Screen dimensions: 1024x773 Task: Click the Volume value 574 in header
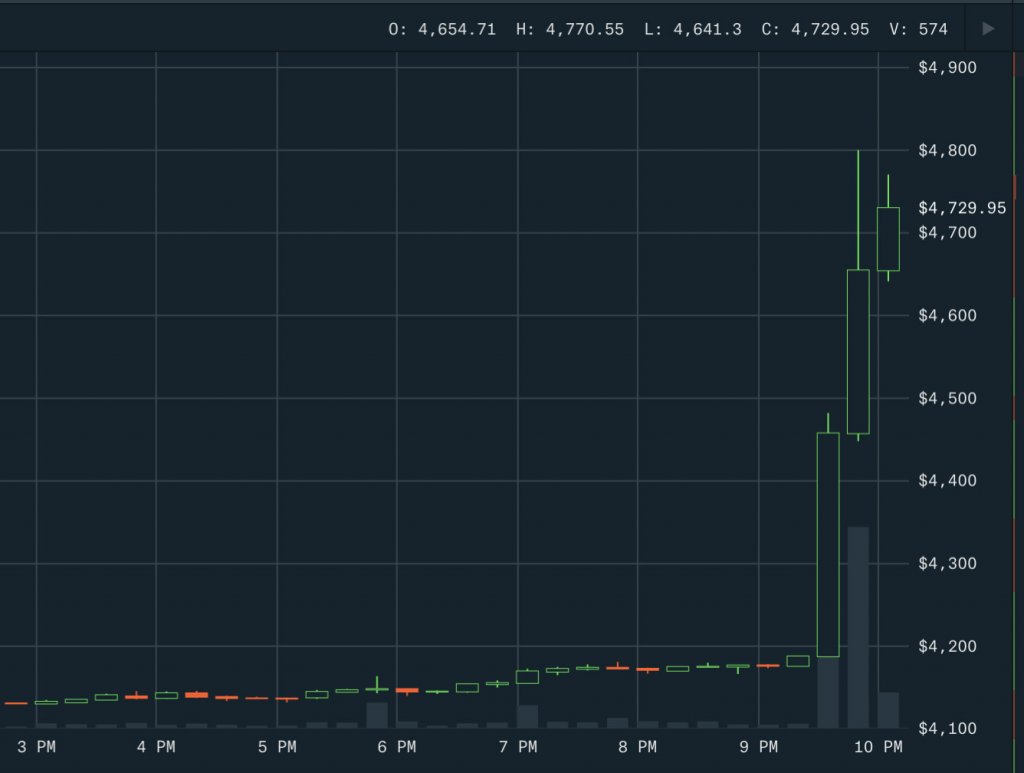pos(932,29)
